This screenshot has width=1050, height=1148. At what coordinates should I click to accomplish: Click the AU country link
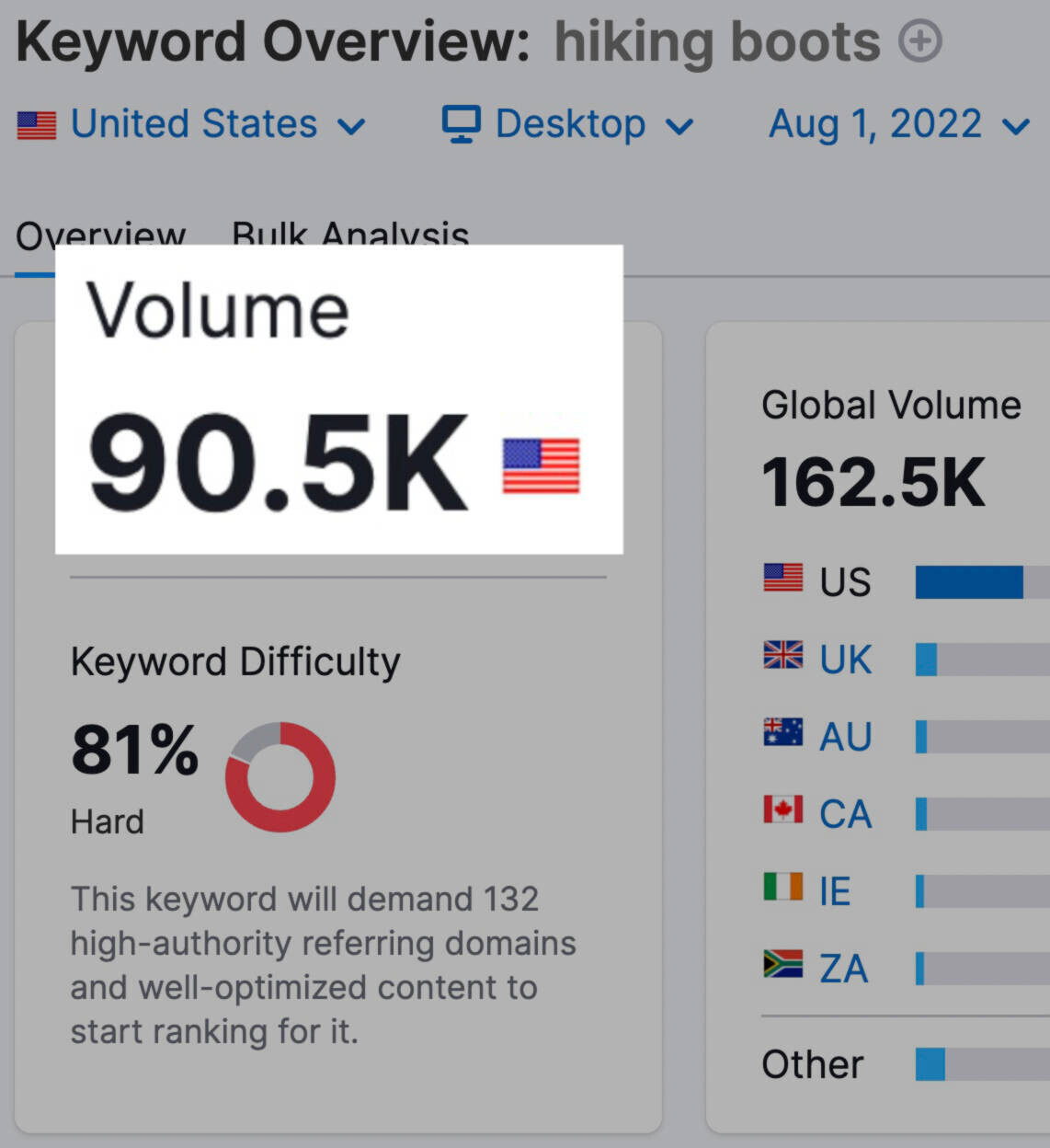coord(845,737)
